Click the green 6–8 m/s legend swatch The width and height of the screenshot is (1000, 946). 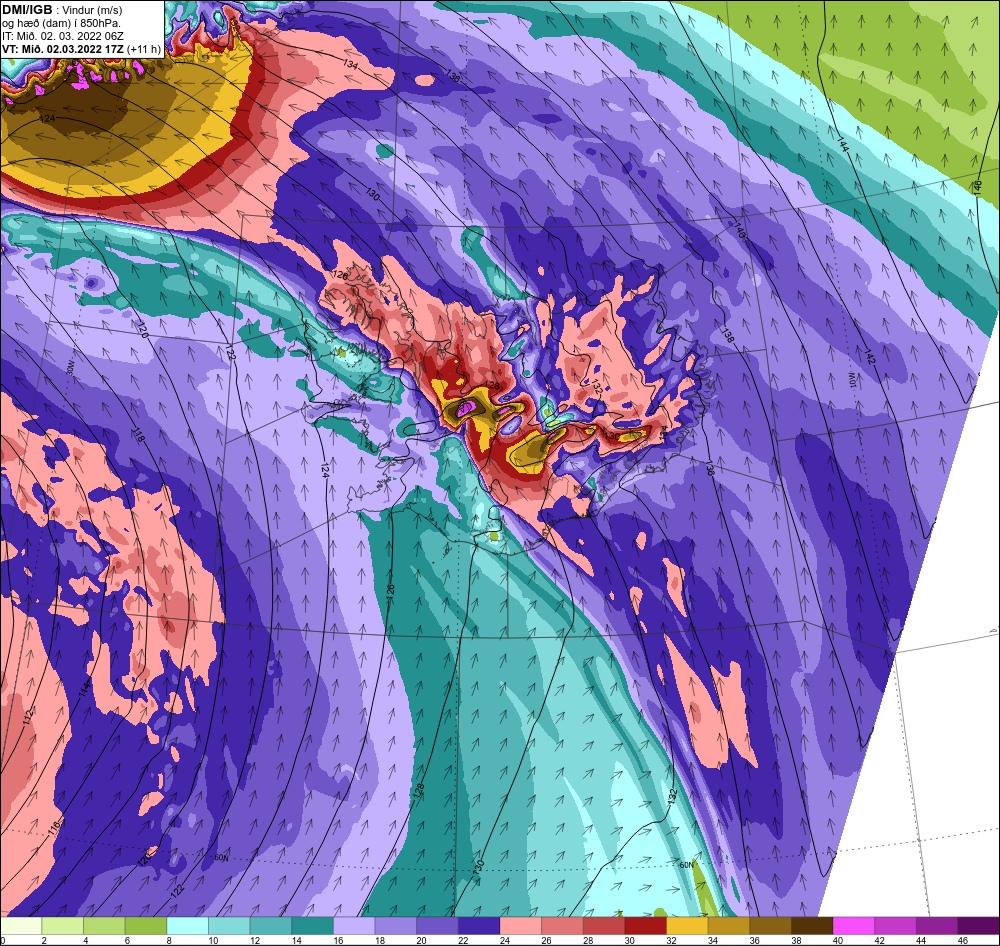pos(145,926)
